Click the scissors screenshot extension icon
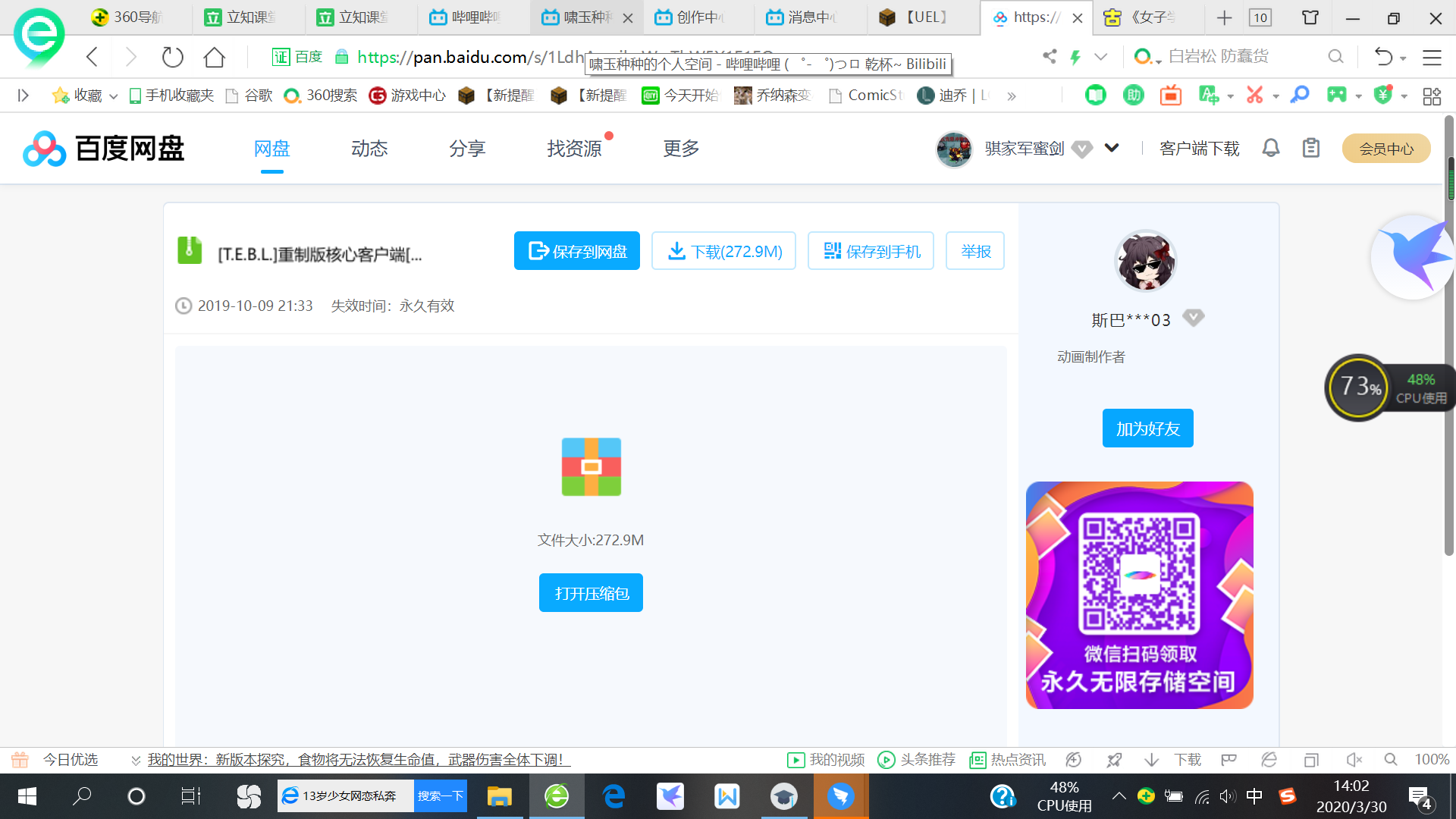 tap(1255, 96)
